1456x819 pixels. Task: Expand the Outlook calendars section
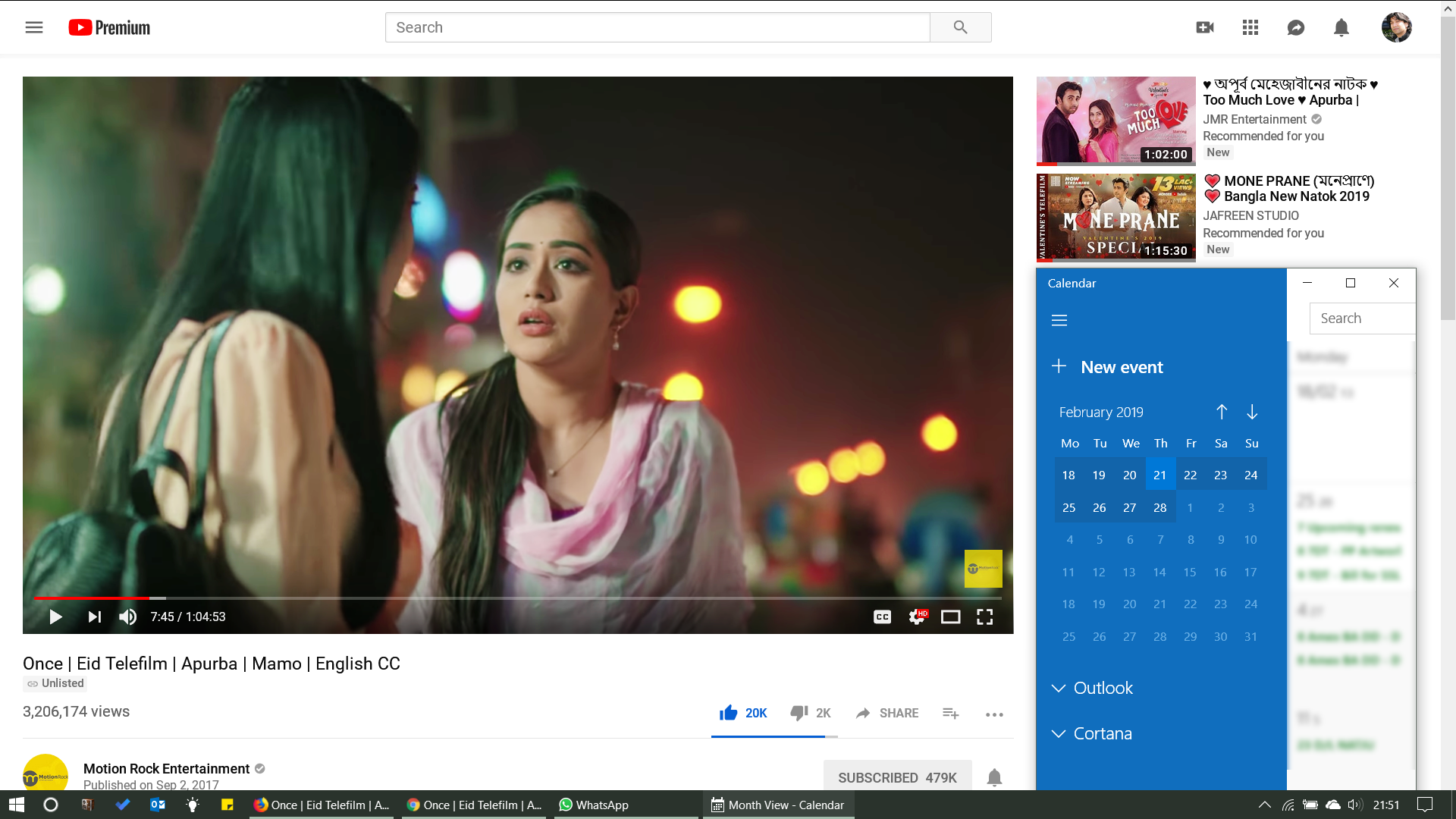[1092, 688]
